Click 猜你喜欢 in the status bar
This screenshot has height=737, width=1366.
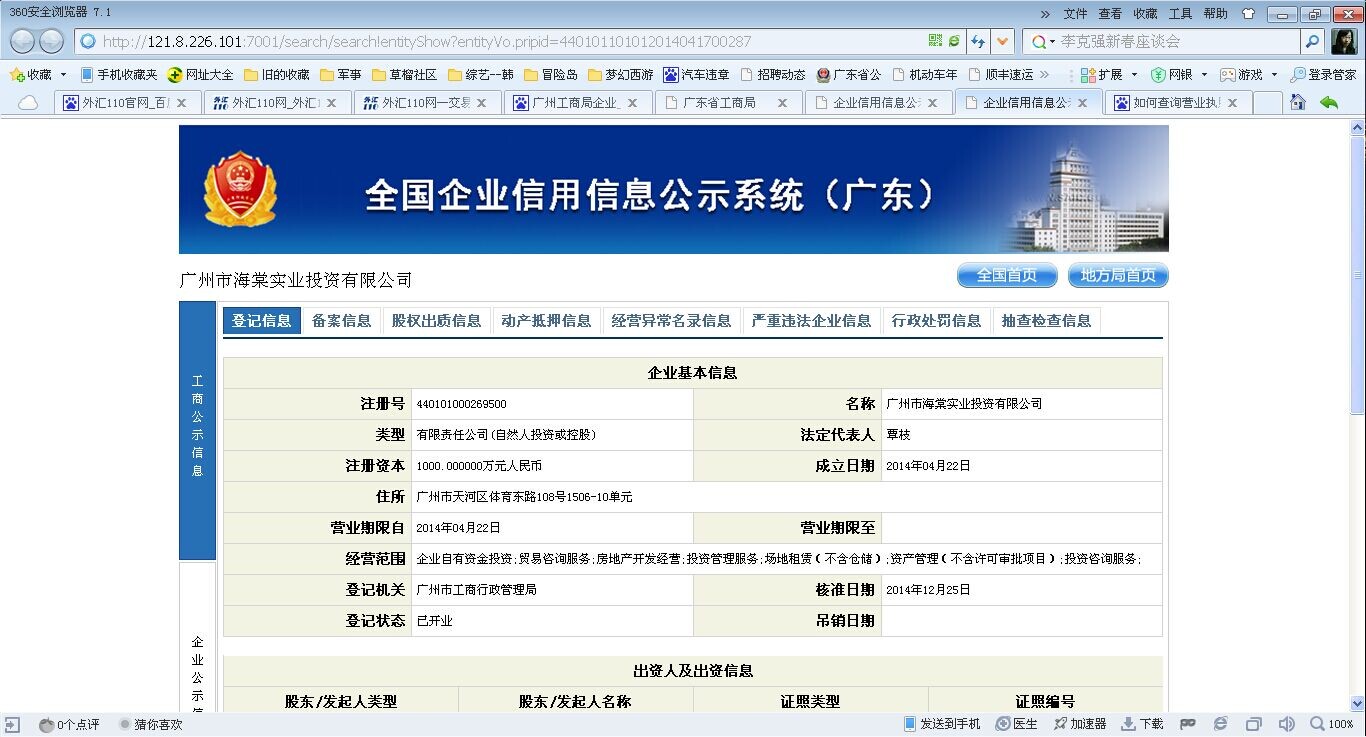tap(151, 724)
